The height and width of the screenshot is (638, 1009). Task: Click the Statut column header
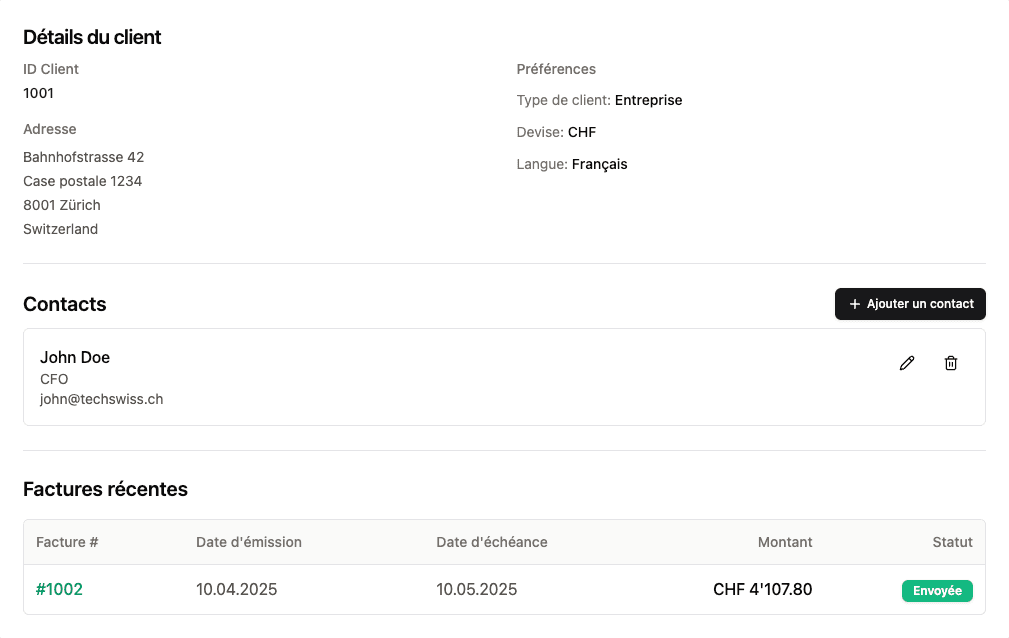tap(952, 542)
